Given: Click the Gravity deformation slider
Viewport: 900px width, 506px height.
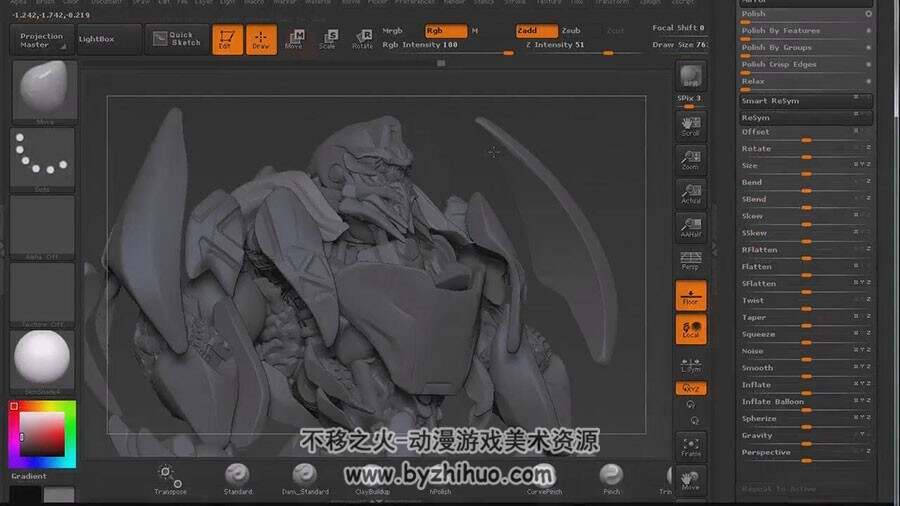Looking at the screenshot, I should [x=806, y=437].
